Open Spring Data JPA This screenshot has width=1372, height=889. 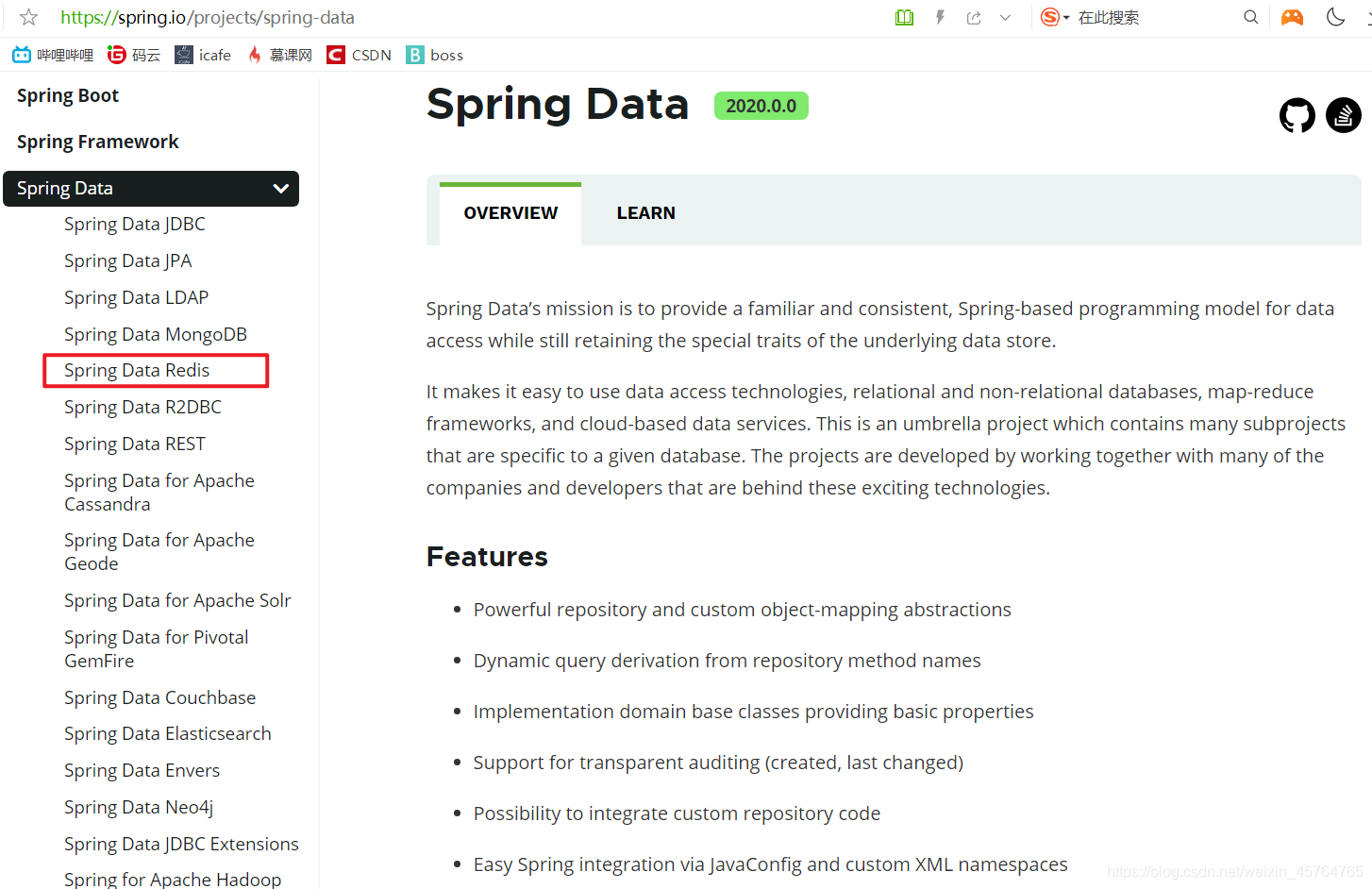[x=128, y=260]
